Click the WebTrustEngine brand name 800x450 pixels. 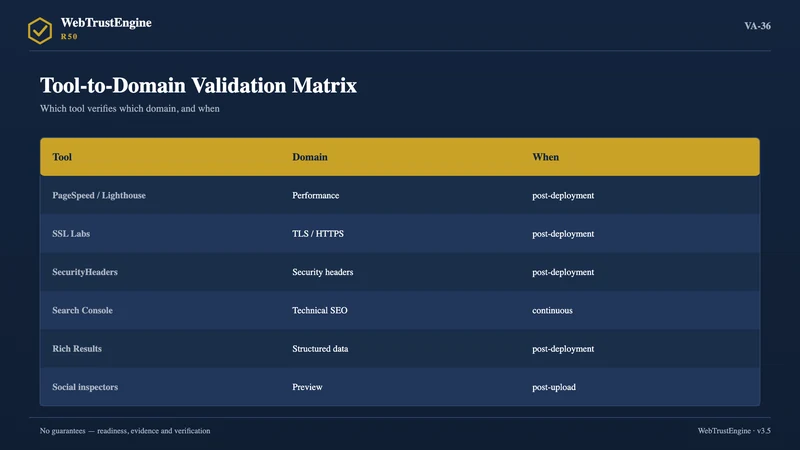coord(106,23)
